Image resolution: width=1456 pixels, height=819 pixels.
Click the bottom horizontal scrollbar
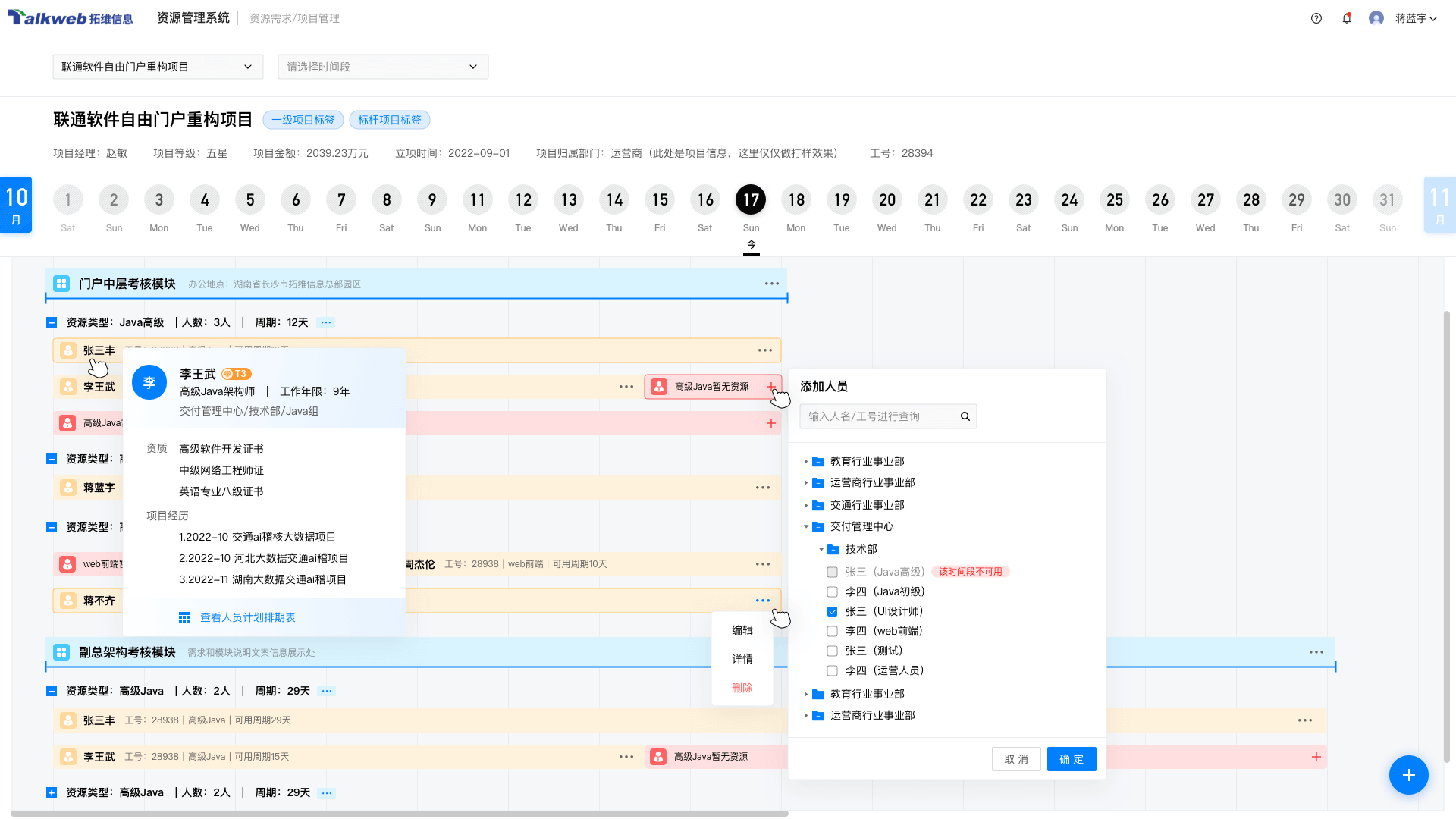400,814
